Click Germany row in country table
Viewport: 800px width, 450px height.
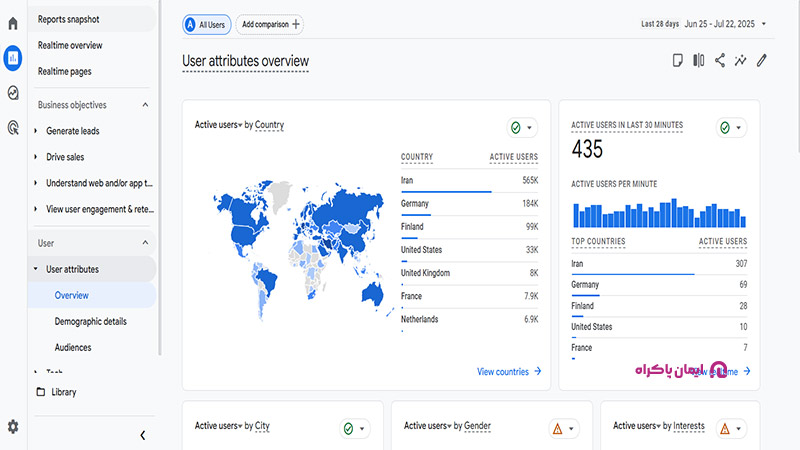[x=469, y=204]
